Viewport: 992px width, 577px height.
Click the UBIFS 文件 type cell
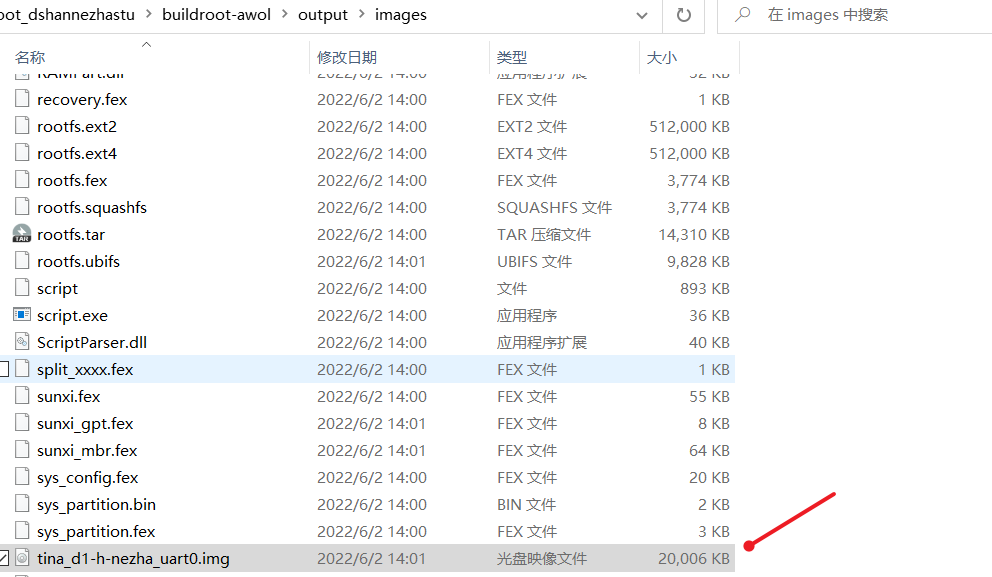[x=534, y=261]
